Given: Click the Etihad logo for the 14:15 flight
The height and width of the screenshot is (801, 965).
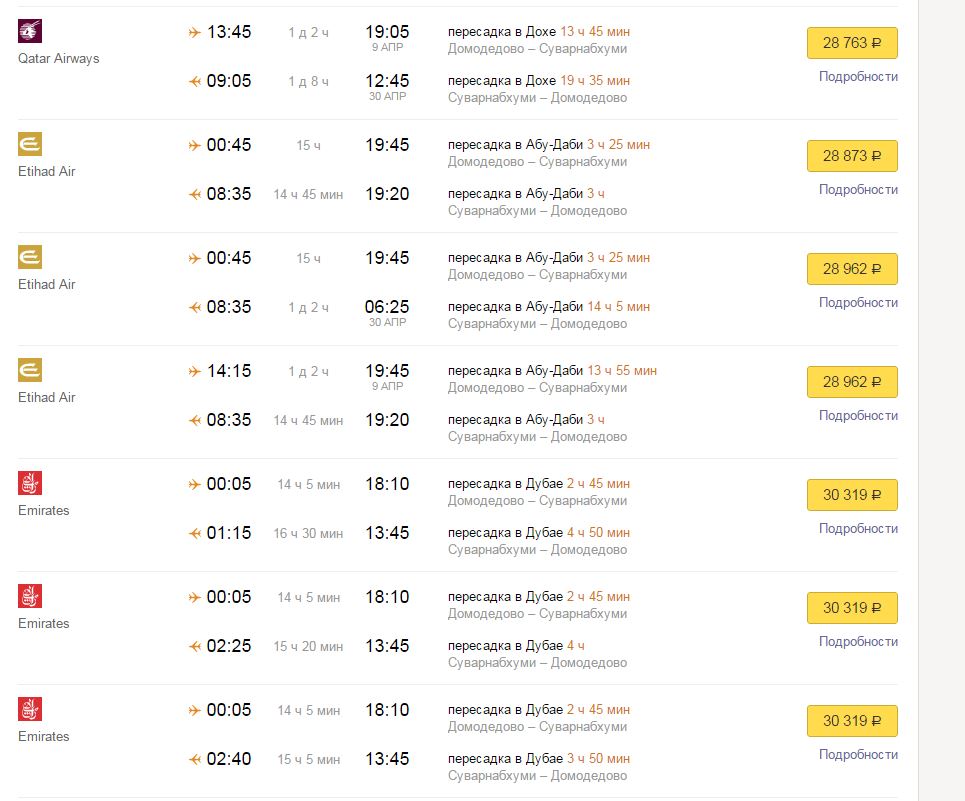Looking at the screenshot, I should [x=30, y=370].
